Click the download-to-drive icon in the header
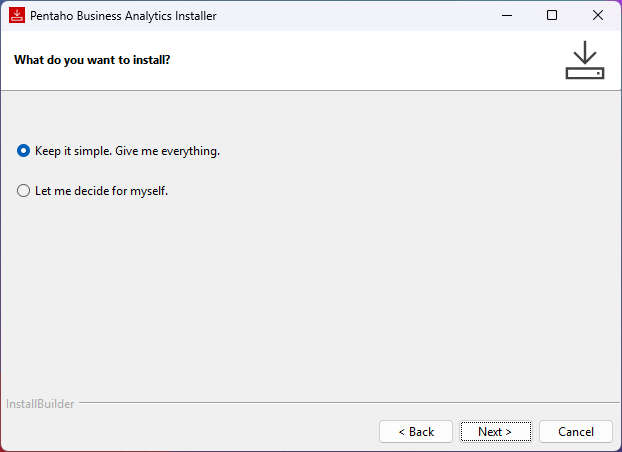The height and width of the screenshot is (452, 622). click(x=585, y=60)
